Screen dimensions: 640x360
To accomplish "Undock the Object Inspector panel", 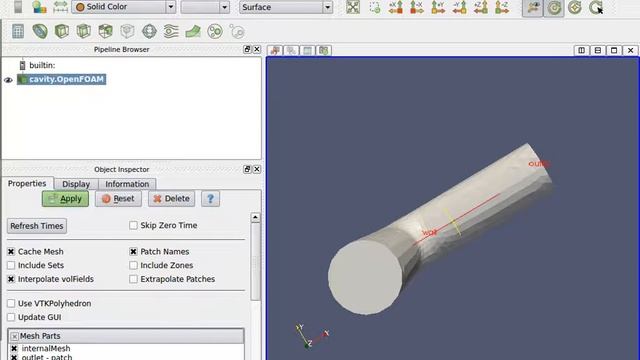I will coord(247,169).
